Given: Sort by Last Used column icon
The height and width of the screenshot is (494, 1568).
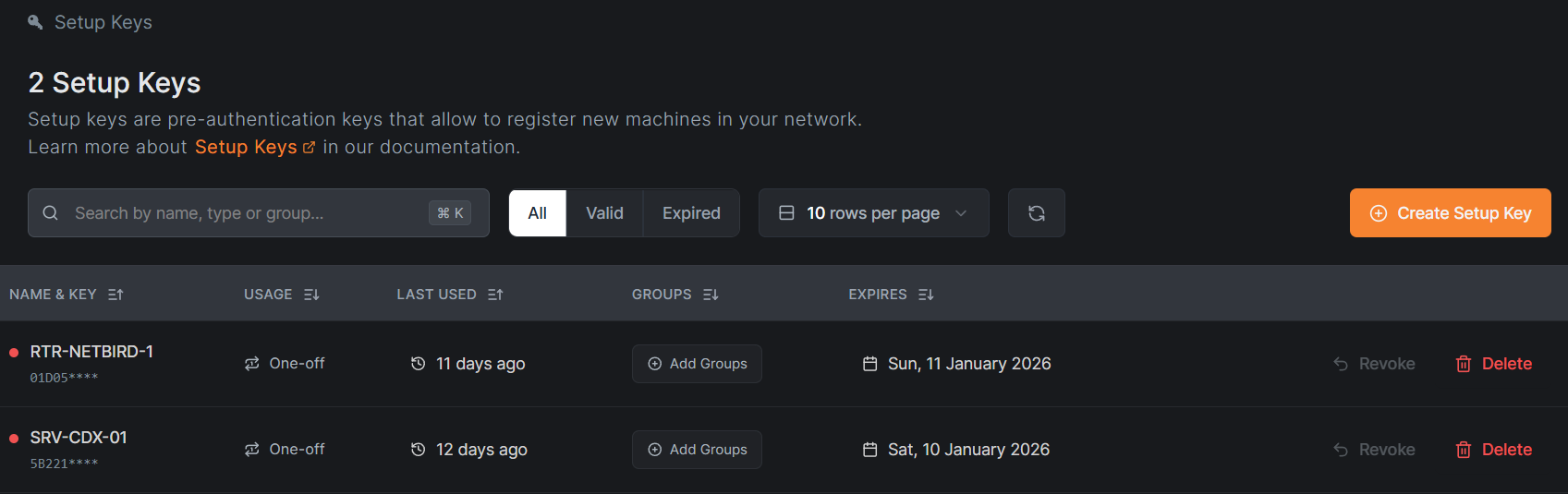Looking at the screenshot, I should tap(495, 295).
